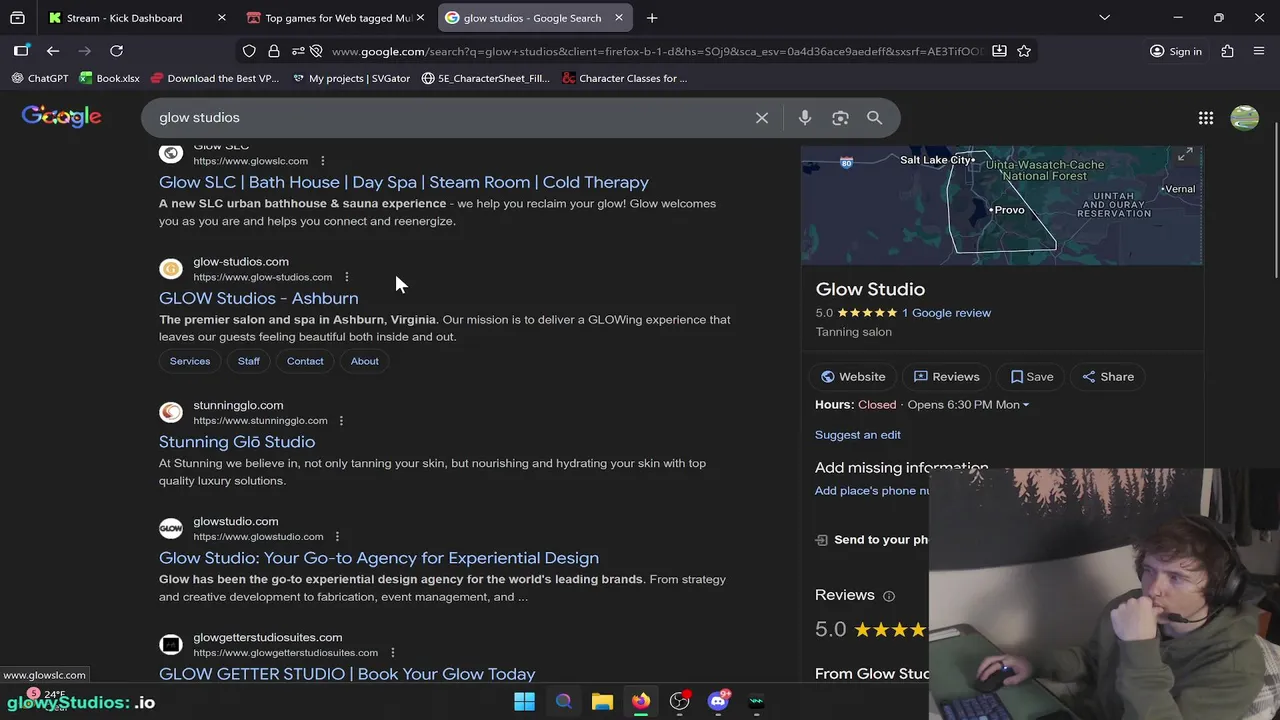This screenshot has width=1280, height=720.
Task: Click the Services sitelink chip
Action: click(190, 361)
